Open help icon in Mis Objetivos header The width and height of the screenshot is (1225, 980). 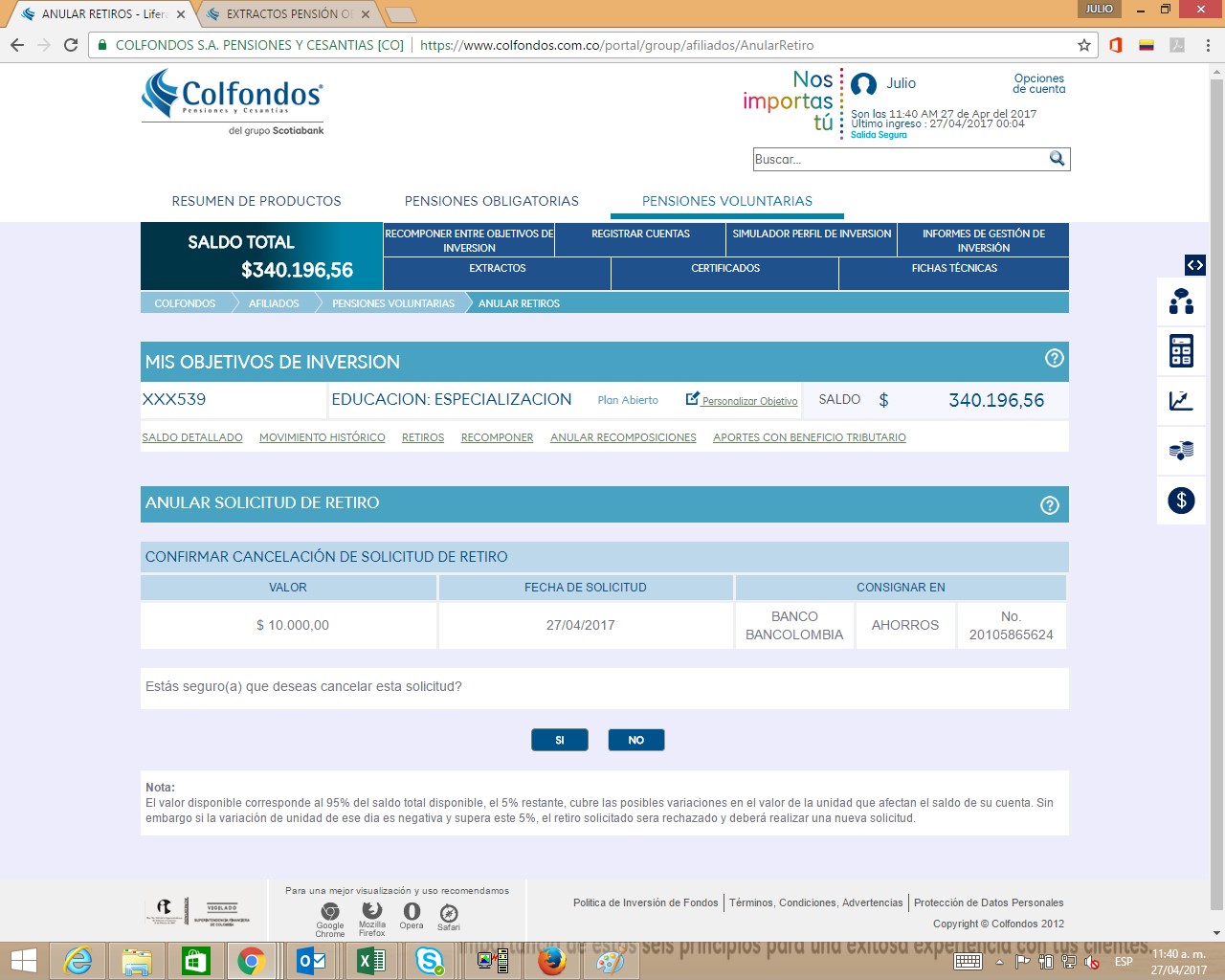1054,358
